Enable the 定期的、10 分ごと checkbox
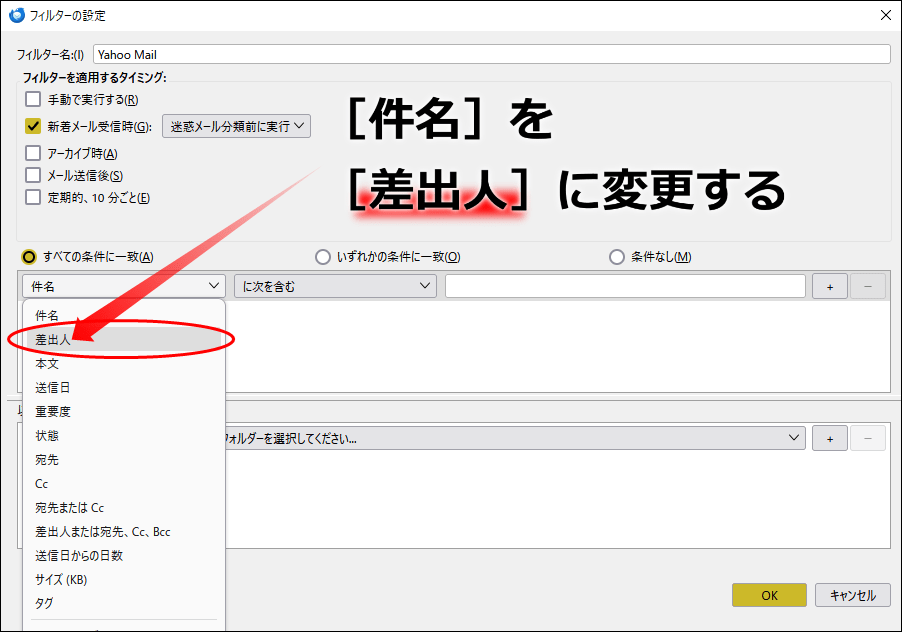Viewport: 902px width, 632px height. pyautogui.click(x=33, y=197)
